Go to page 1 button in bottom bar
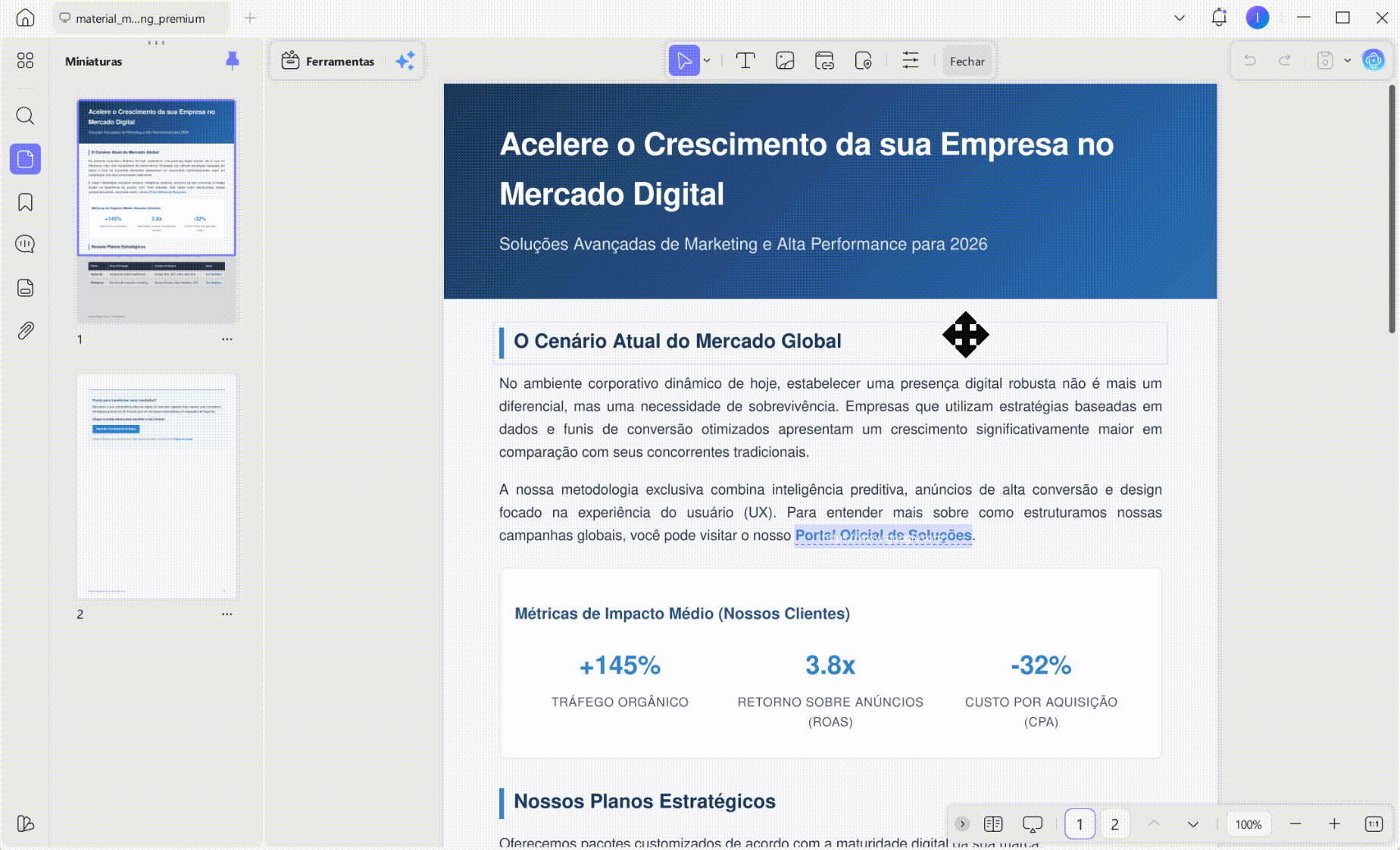This screenshot has width=1400, height=850. coord(1080,824)
